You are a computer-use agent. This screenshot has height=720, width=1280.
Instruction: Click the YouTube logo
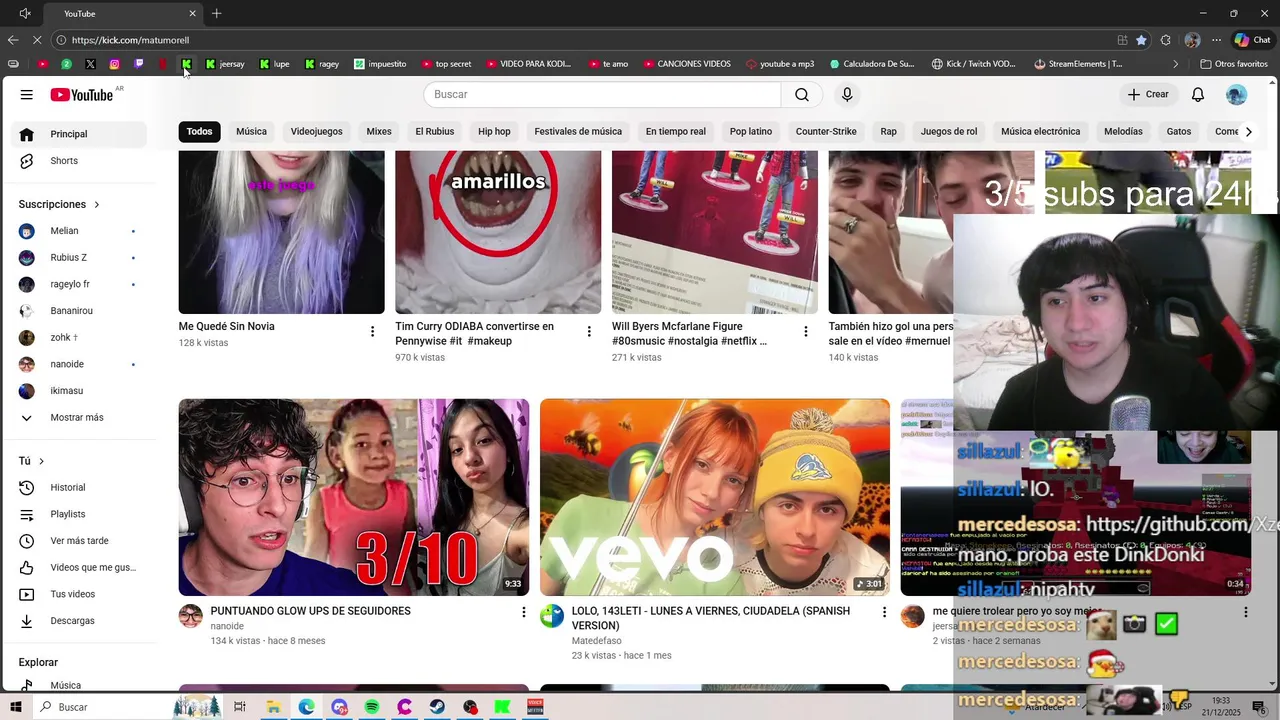pyautogui.click(x=82, y=94)
